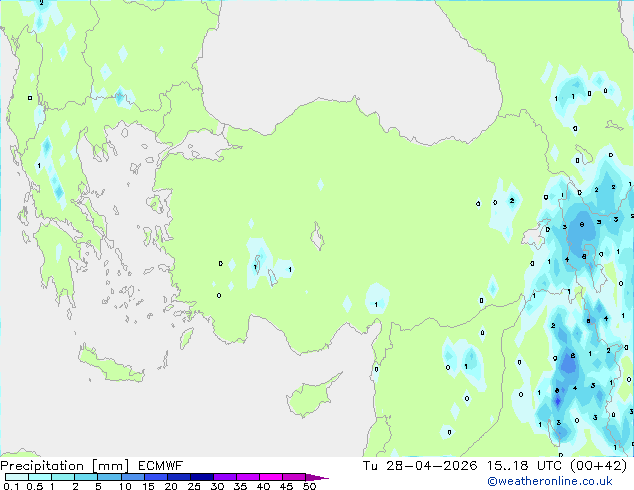Click the 0.1 mm legend color swatch
Image resolution: width=634 pixels, height=490 pixels.
coord(17,477)
